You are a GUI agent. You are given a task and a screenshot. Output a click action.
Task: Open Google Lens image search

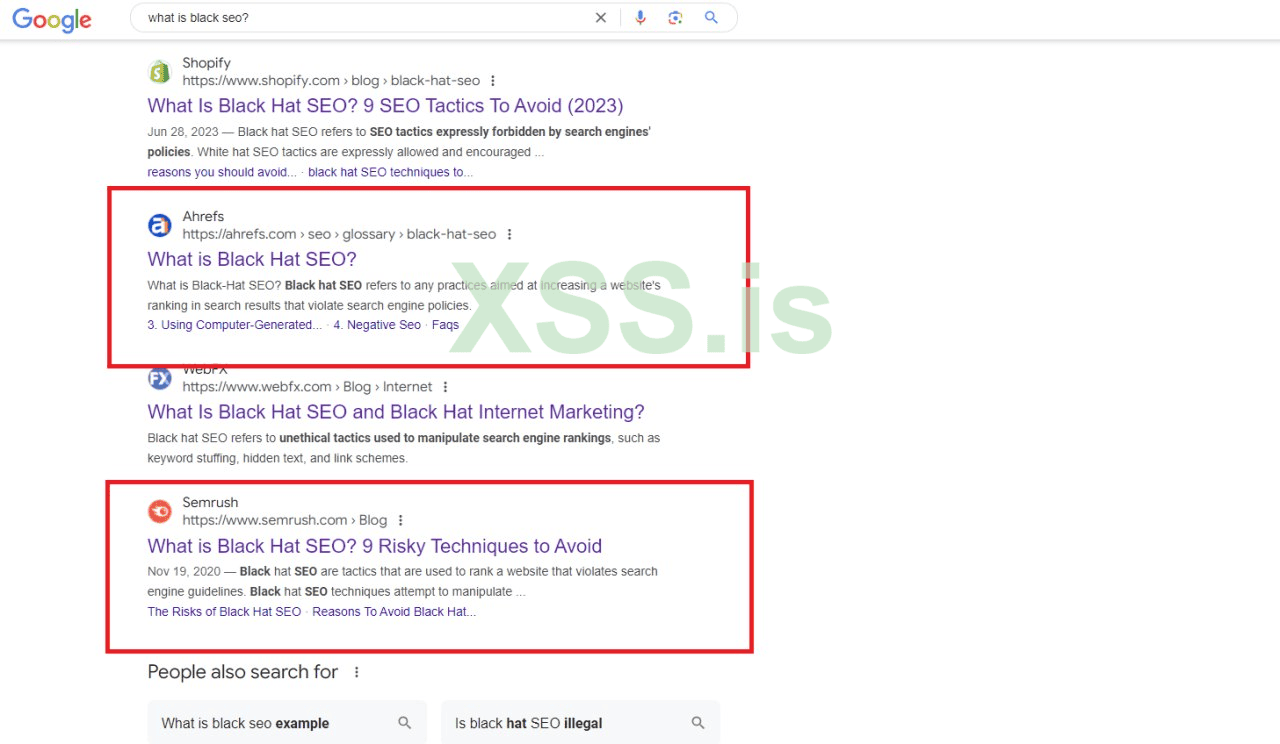tap(675, 18)
